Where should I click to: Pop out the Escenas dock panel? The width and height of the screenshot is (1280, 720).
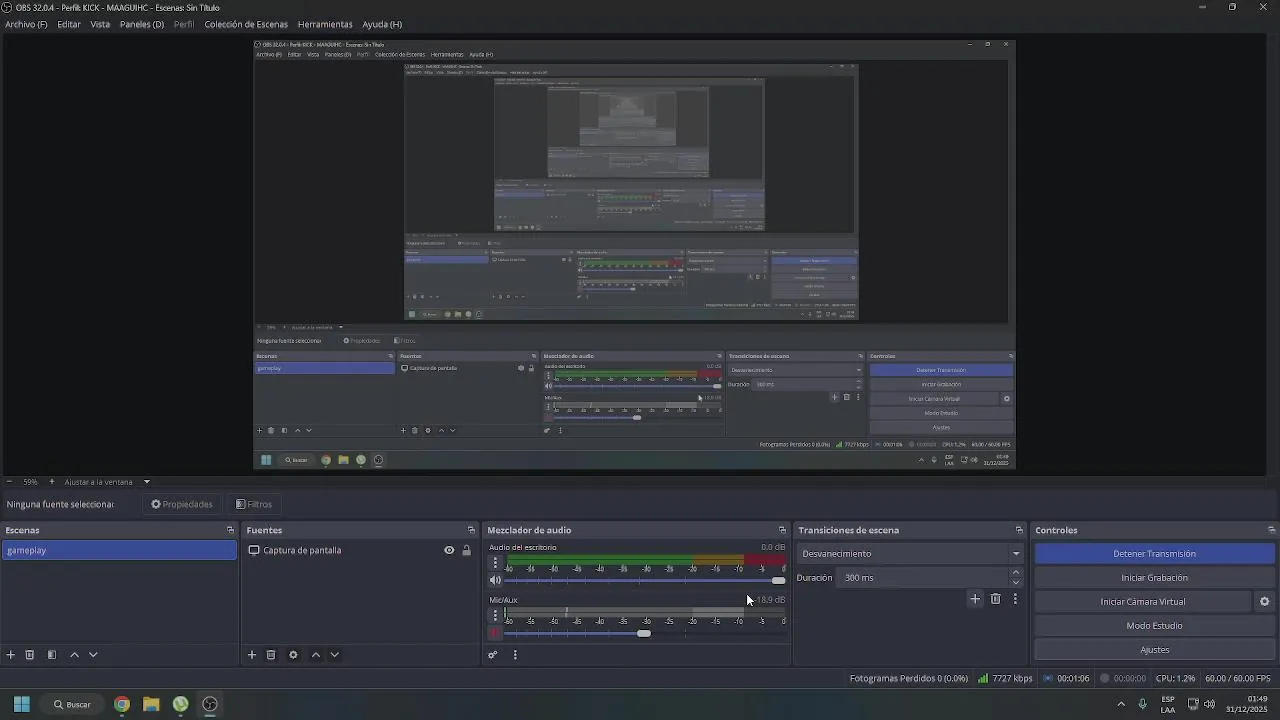coord(230,530)
